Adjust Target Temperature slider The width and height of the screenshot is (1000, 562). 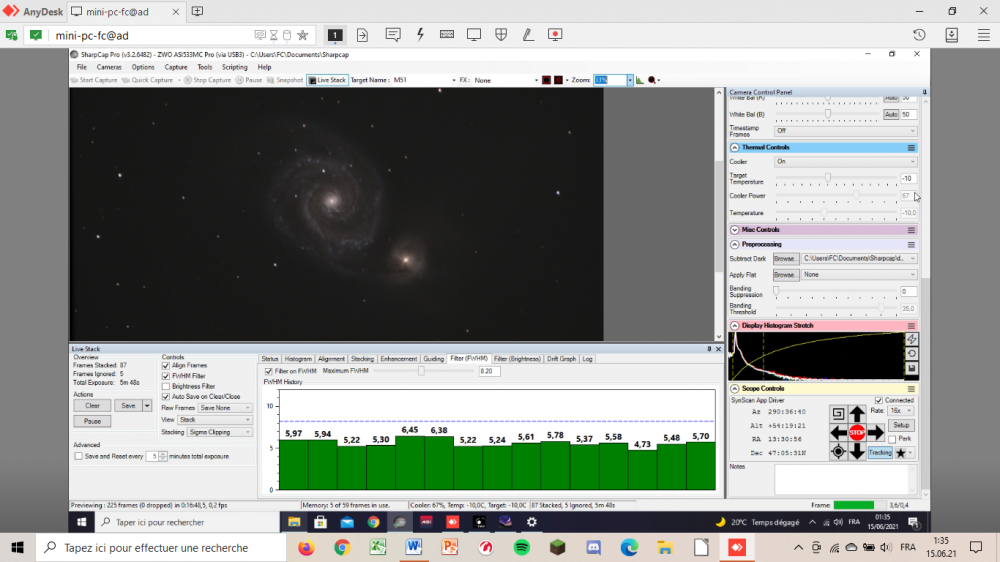point(828,178)
